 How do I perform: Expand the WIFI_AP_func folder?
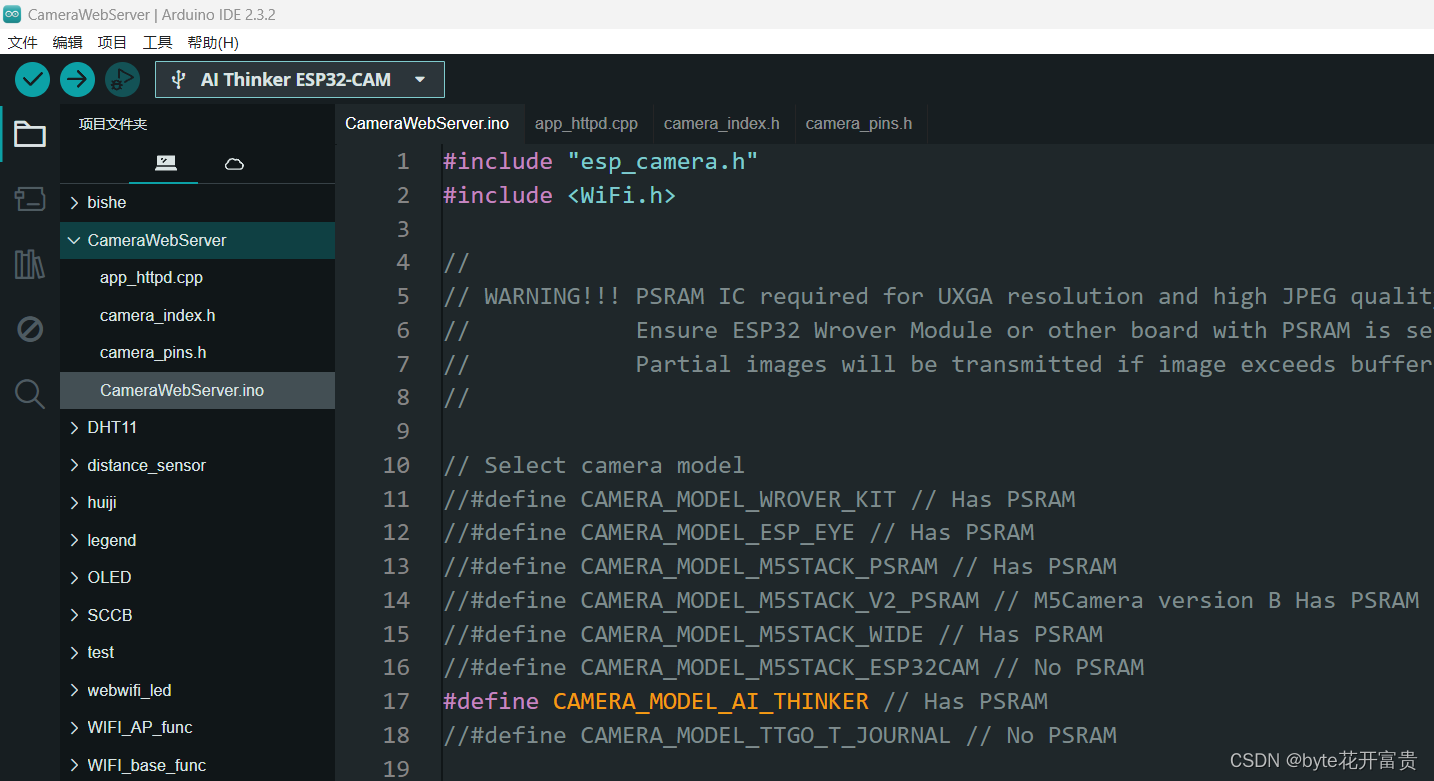(x=198, y=727)
